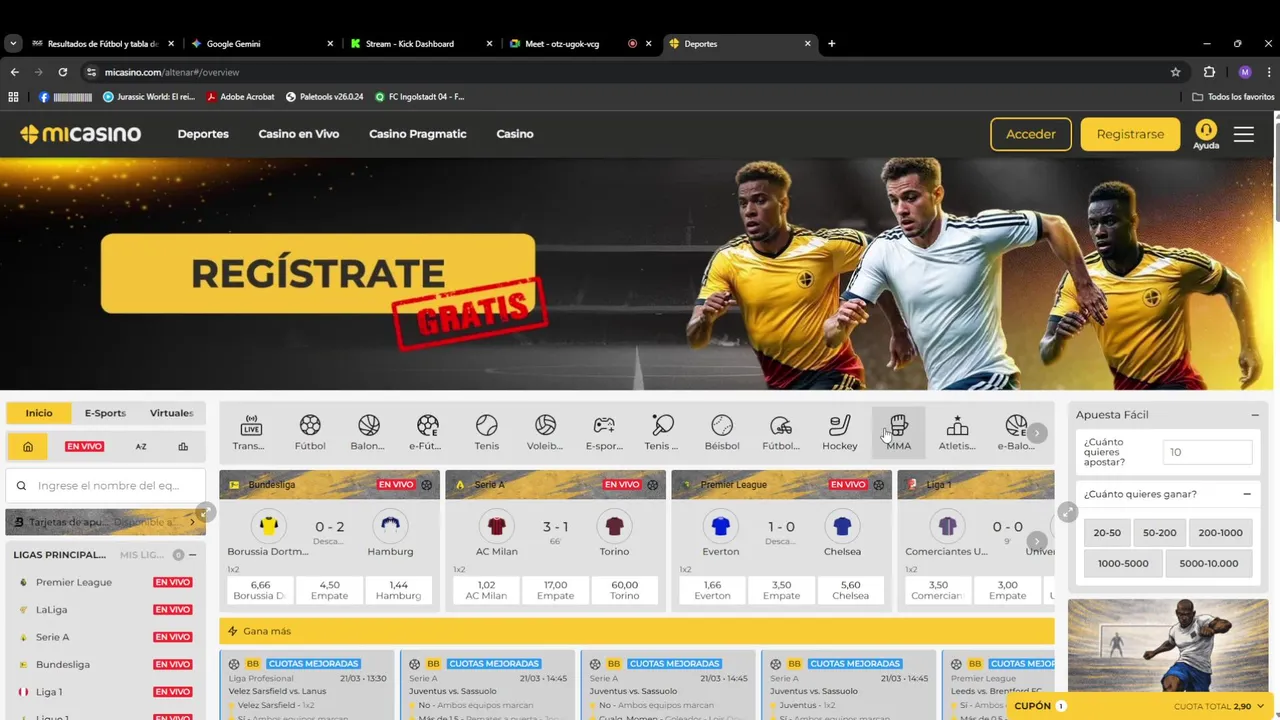This screenshot has height=720, width=1280.
Task: Select the Fútbol sport icon
Action: coord(310,433)
